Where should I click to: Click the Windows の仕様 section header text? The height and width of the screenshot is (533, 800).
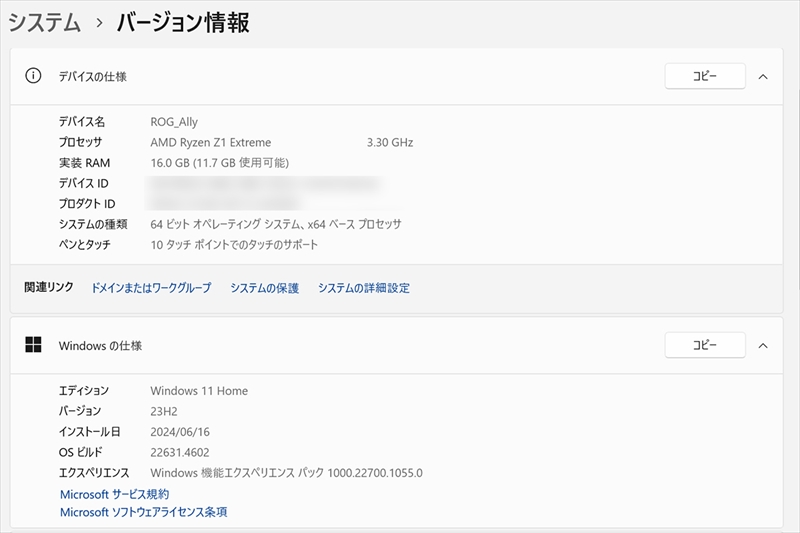(x=100, y=346)
